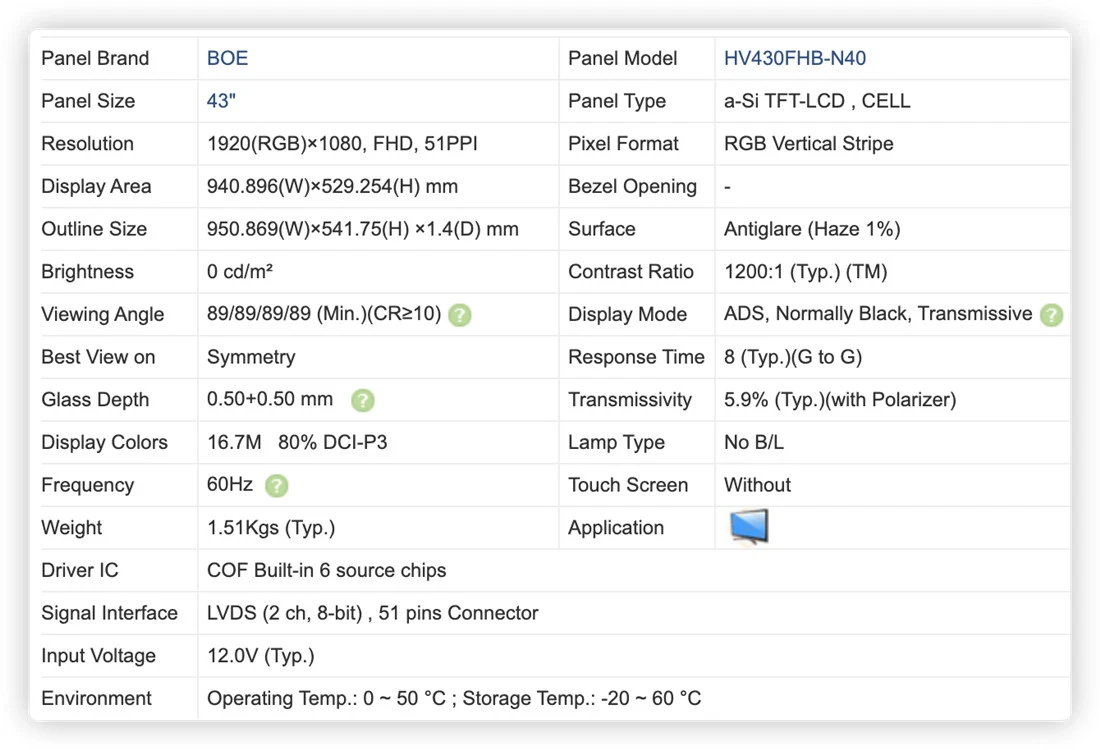Viewport: 1100px width, 750px height.
Task: Open the HV430FHB-N40 panel model link
Action: point(795,58)
